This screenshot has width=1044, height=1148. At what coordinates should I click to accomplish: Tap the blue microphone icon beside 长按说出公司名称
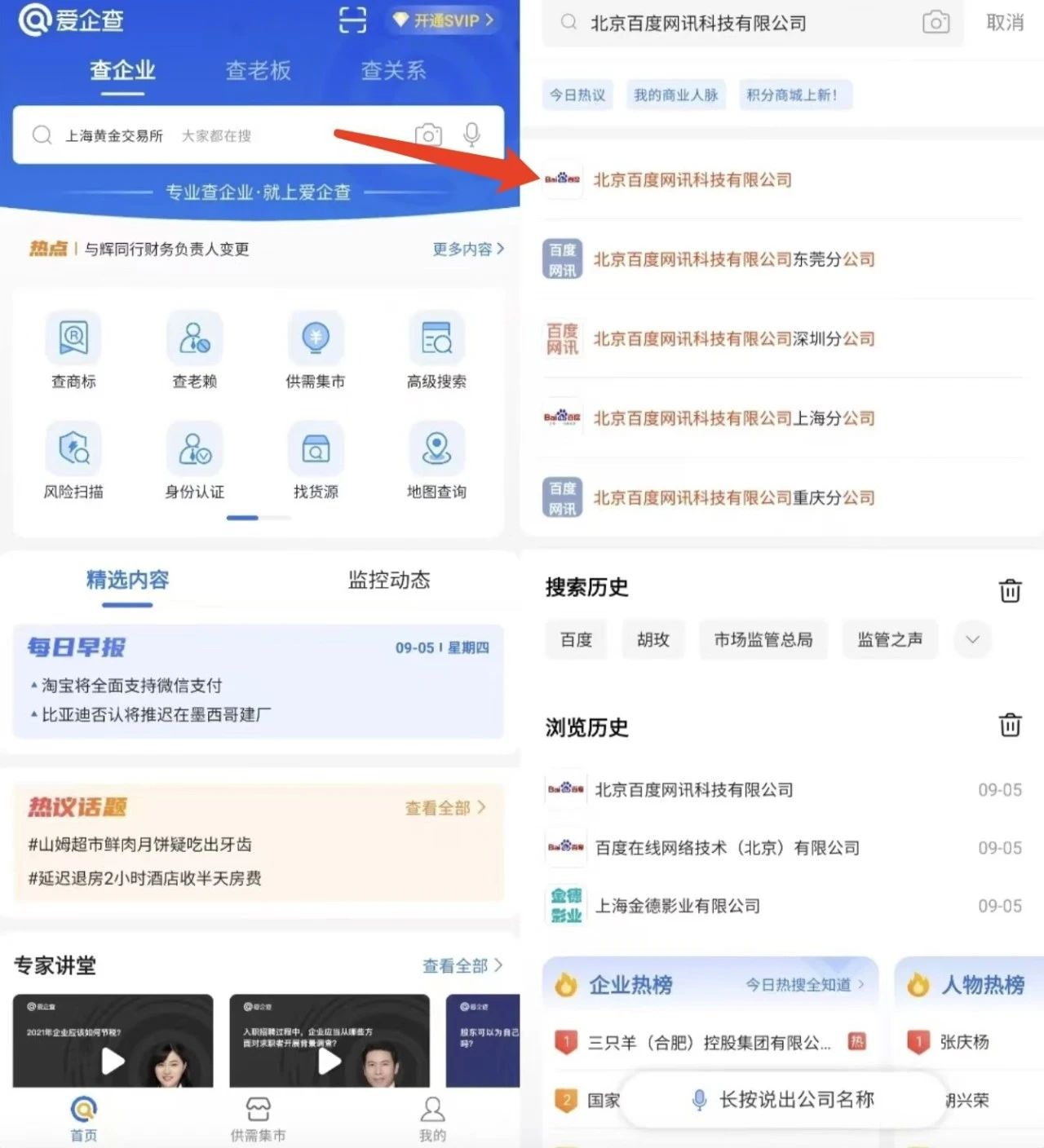pyautogui.click(x=699, y=1100)
